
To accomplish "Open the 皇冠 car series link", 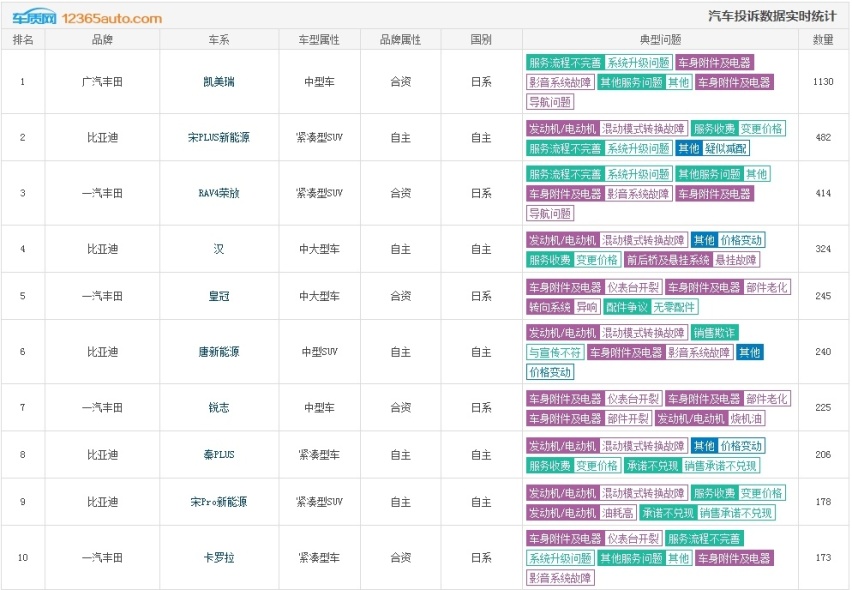I will [x=218, y=296].
